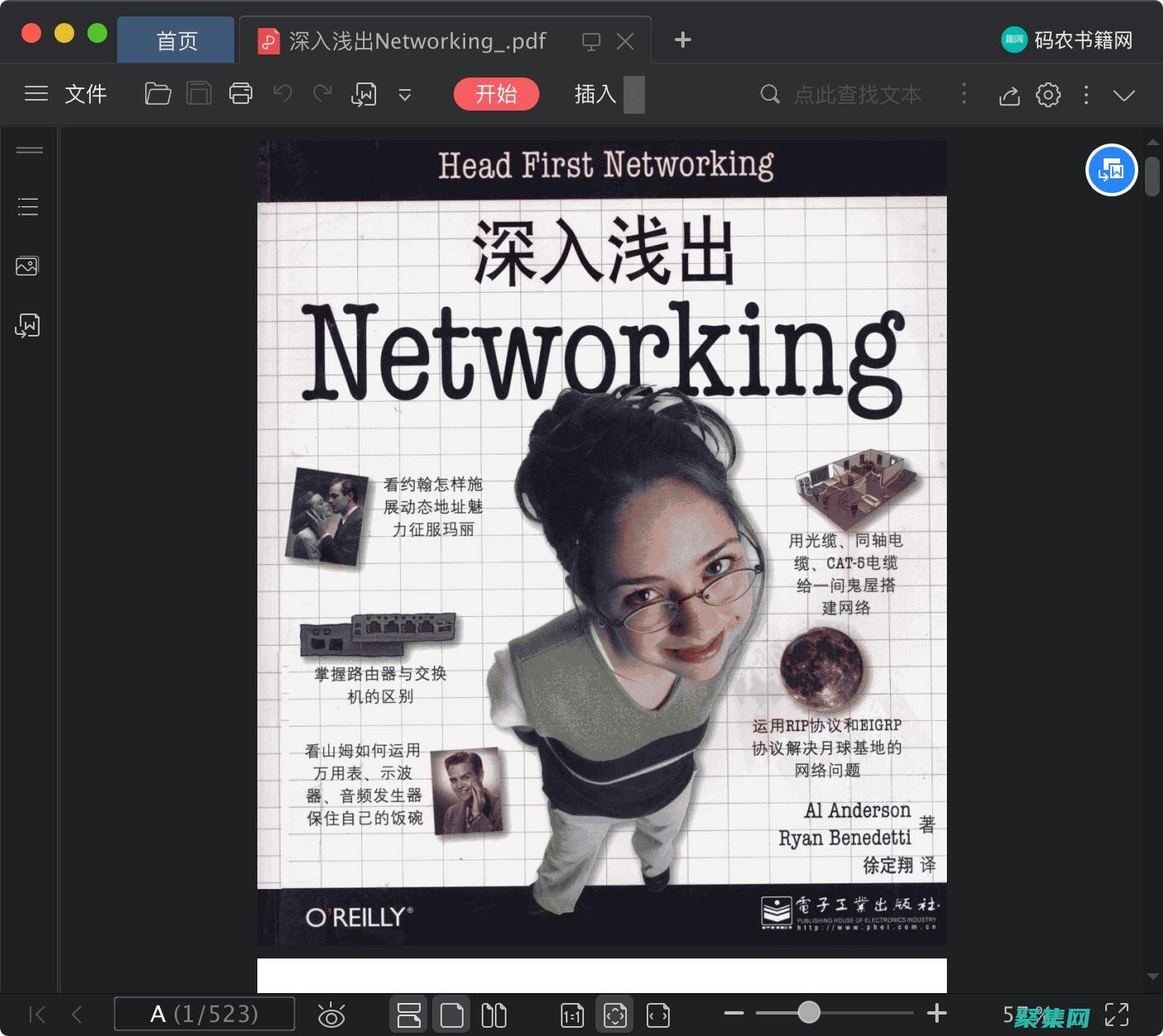Click the page number field showing 1/523
The height and width of the screenshot is (1036, 1163).
pos(204,1014)
